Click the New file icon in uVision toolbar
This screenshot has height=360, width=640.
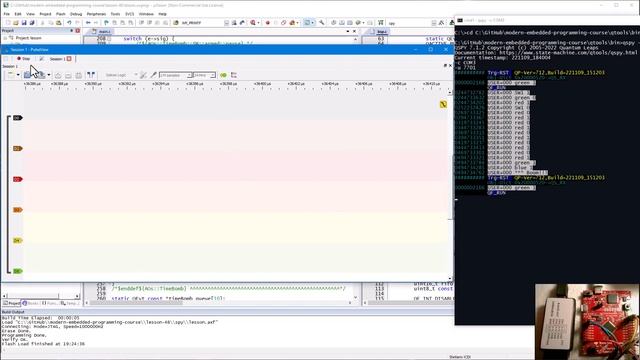[x=8, y=23]
